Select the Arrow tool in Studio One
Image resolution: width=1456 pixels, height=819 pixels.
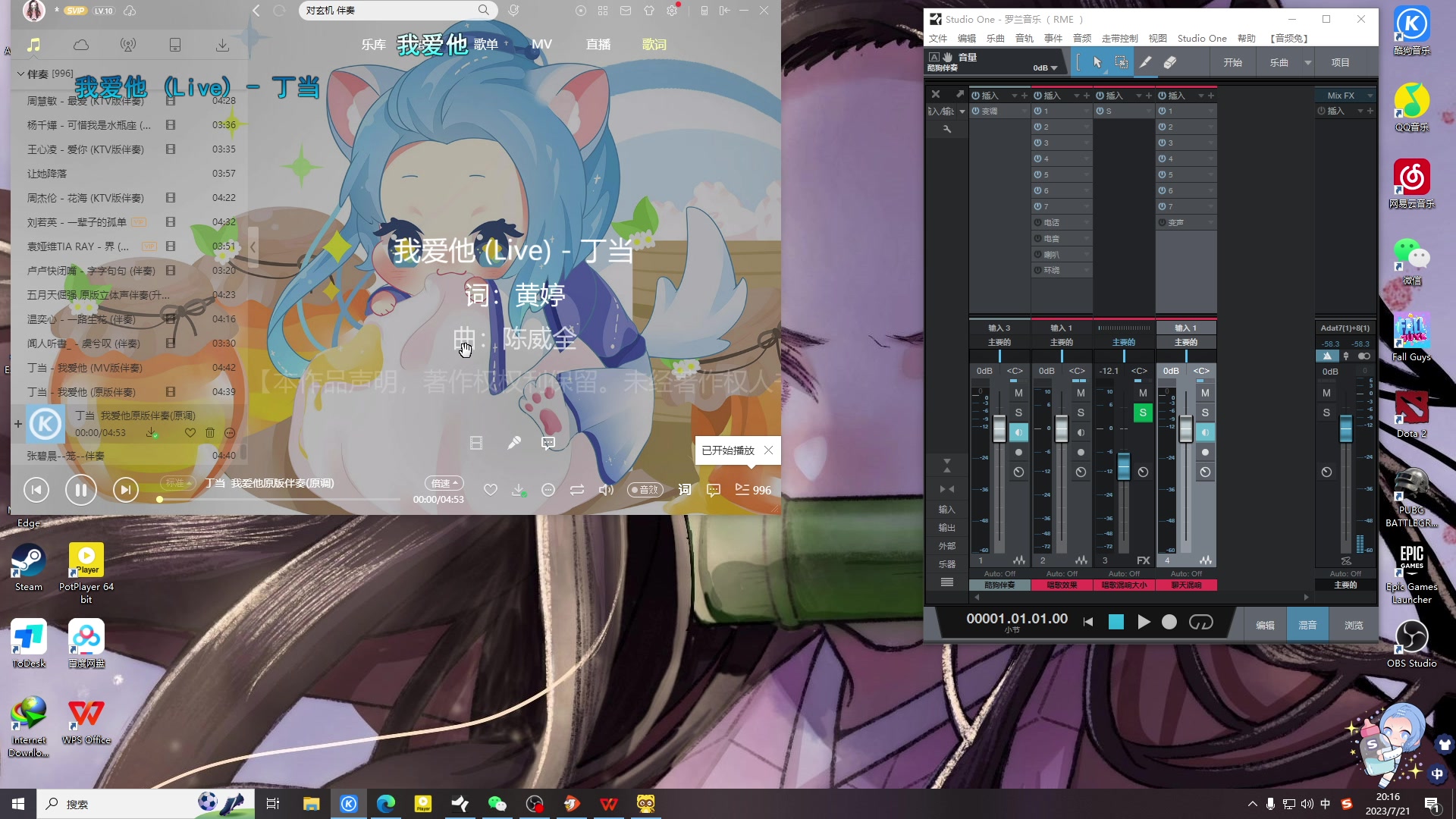[1097, 62]
